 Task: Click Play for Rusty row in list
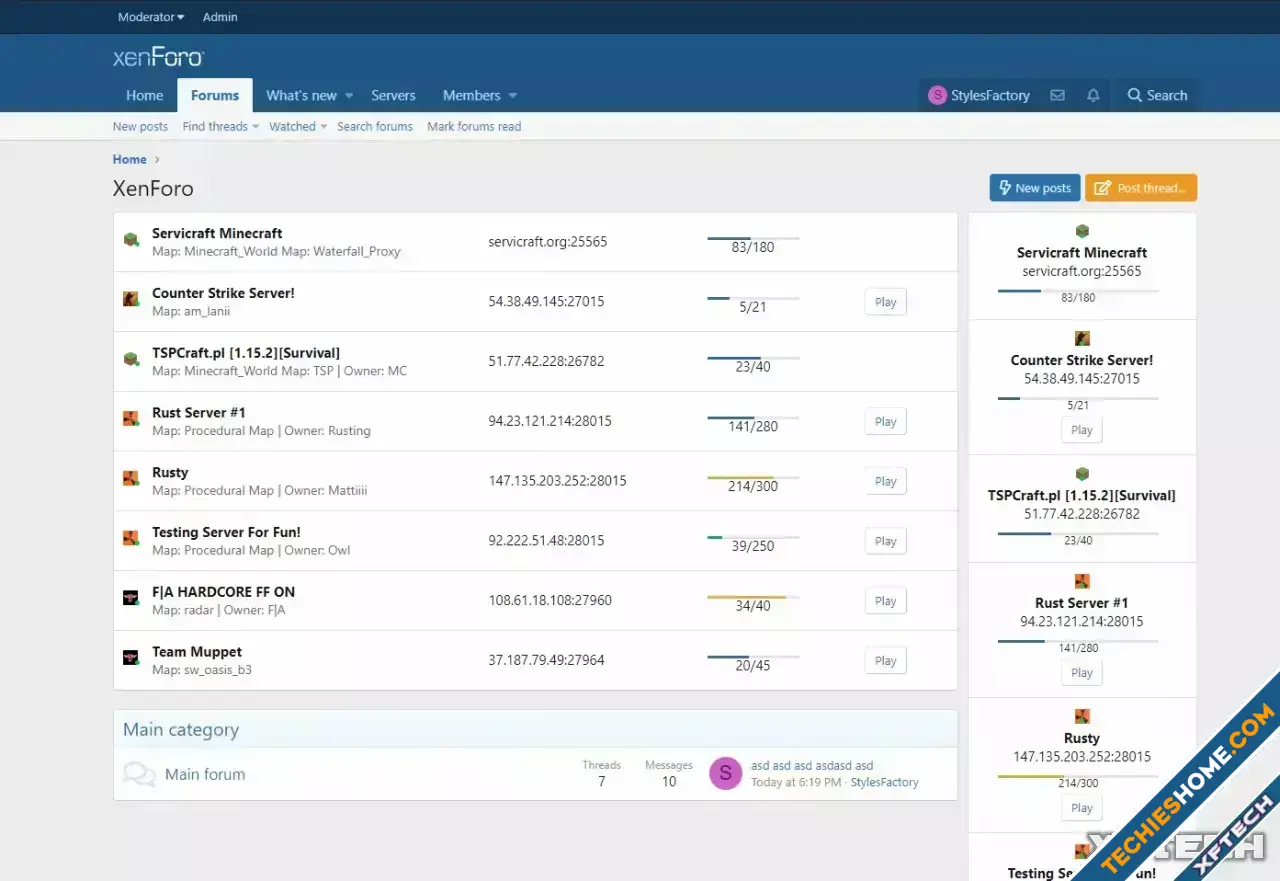point(886,481)
